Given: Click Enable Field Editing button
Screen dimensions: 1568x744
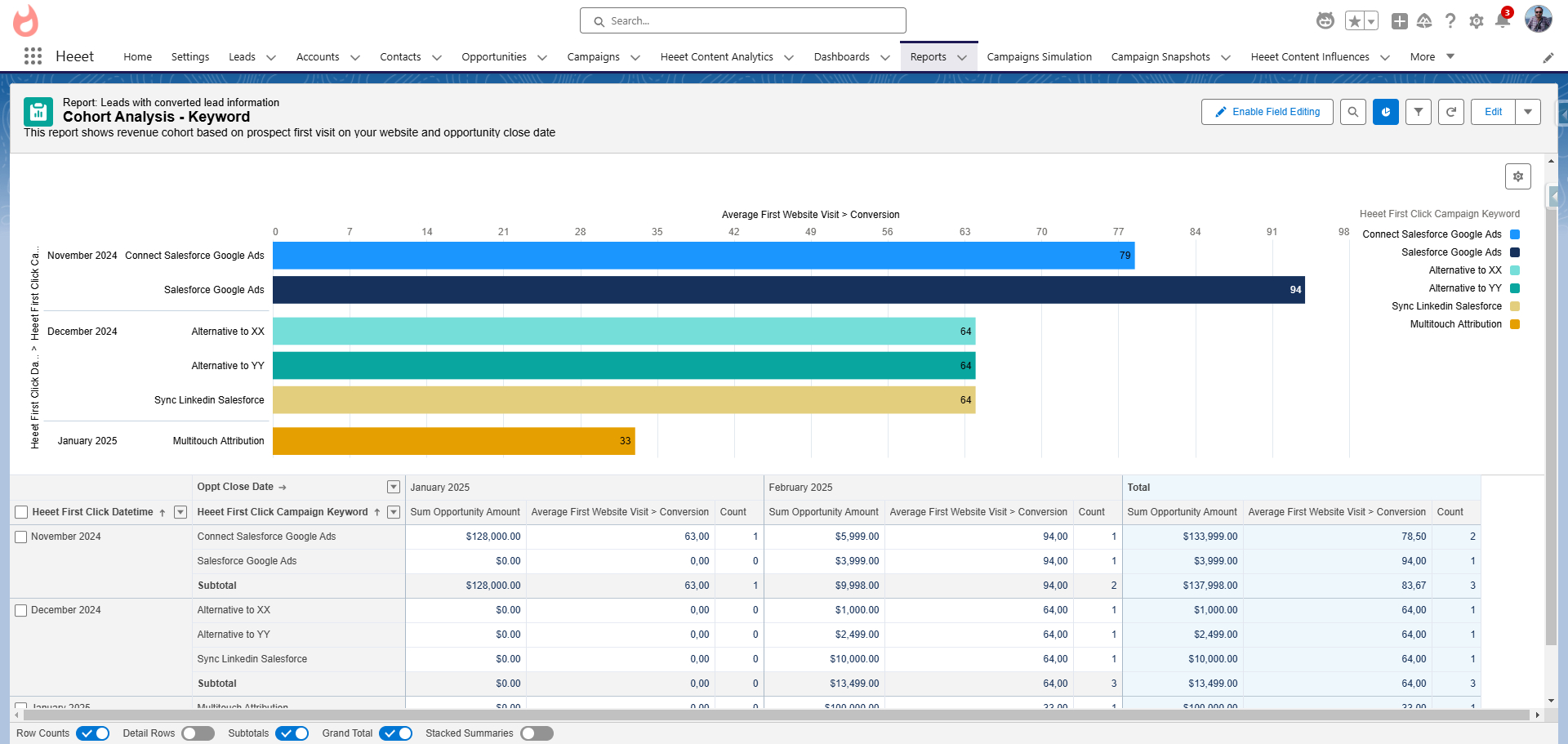Looking at the screenshot, I should [x=1267, y=112].
